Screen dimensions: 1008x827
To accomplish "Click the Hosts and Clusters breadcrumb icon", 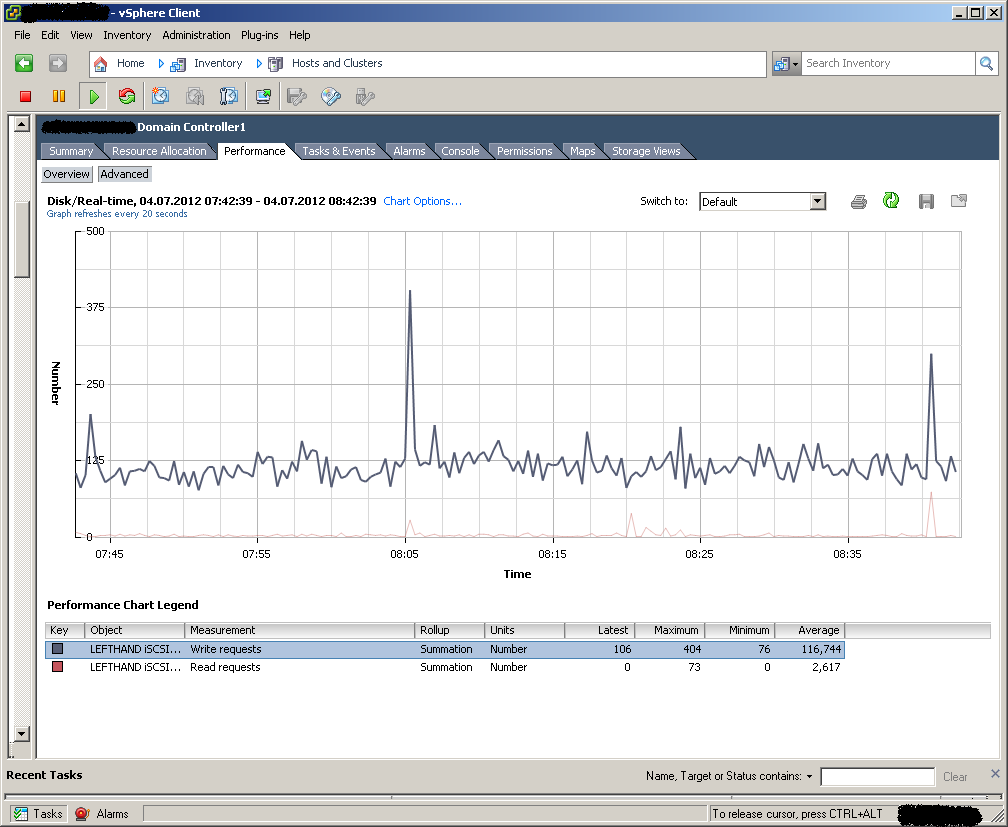I will [x=275, y=64].
